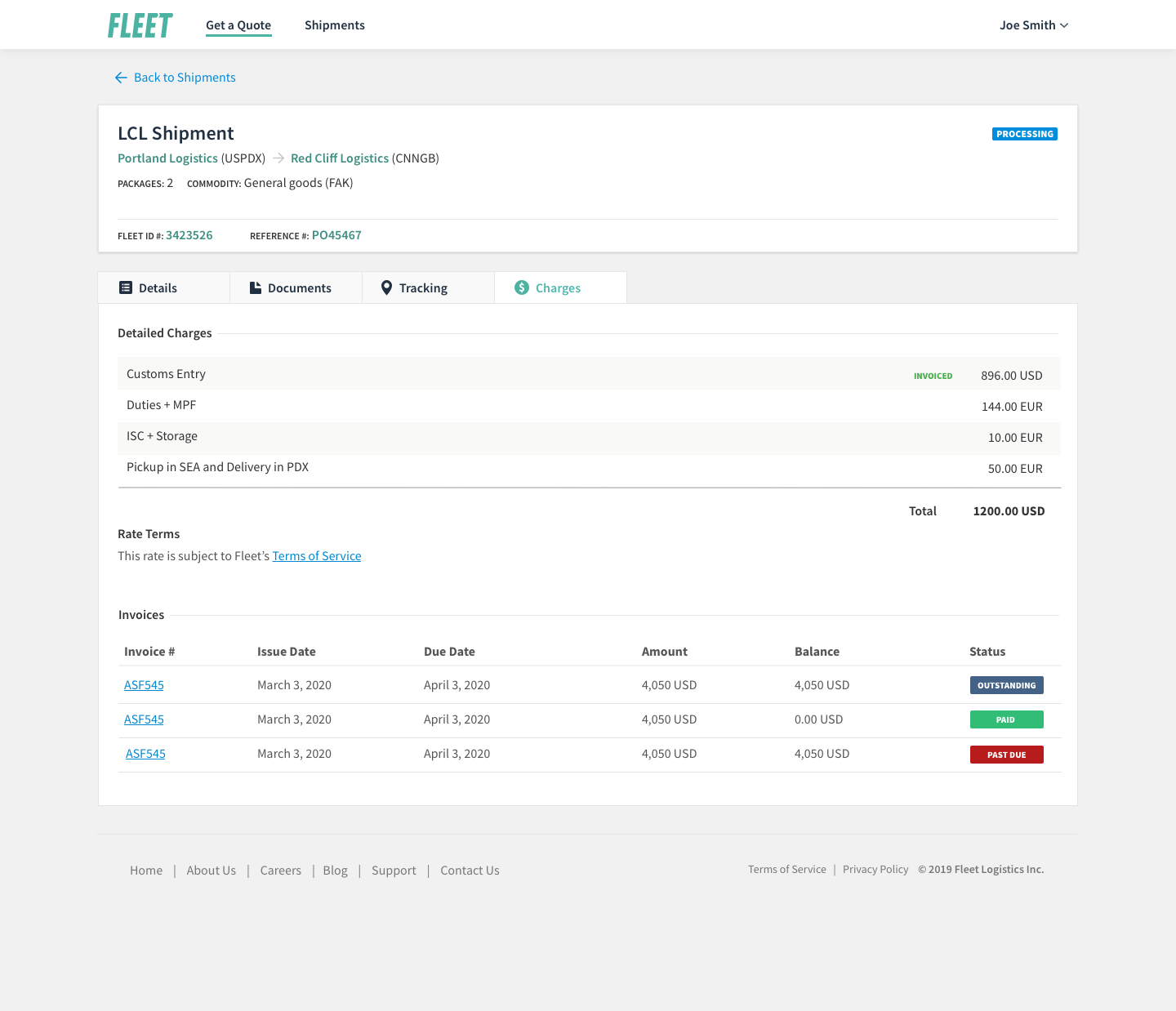This screenshot has width=1176, height=1011.
Task: Open the outstanding invoice ASF545
Action: [144, 685]
